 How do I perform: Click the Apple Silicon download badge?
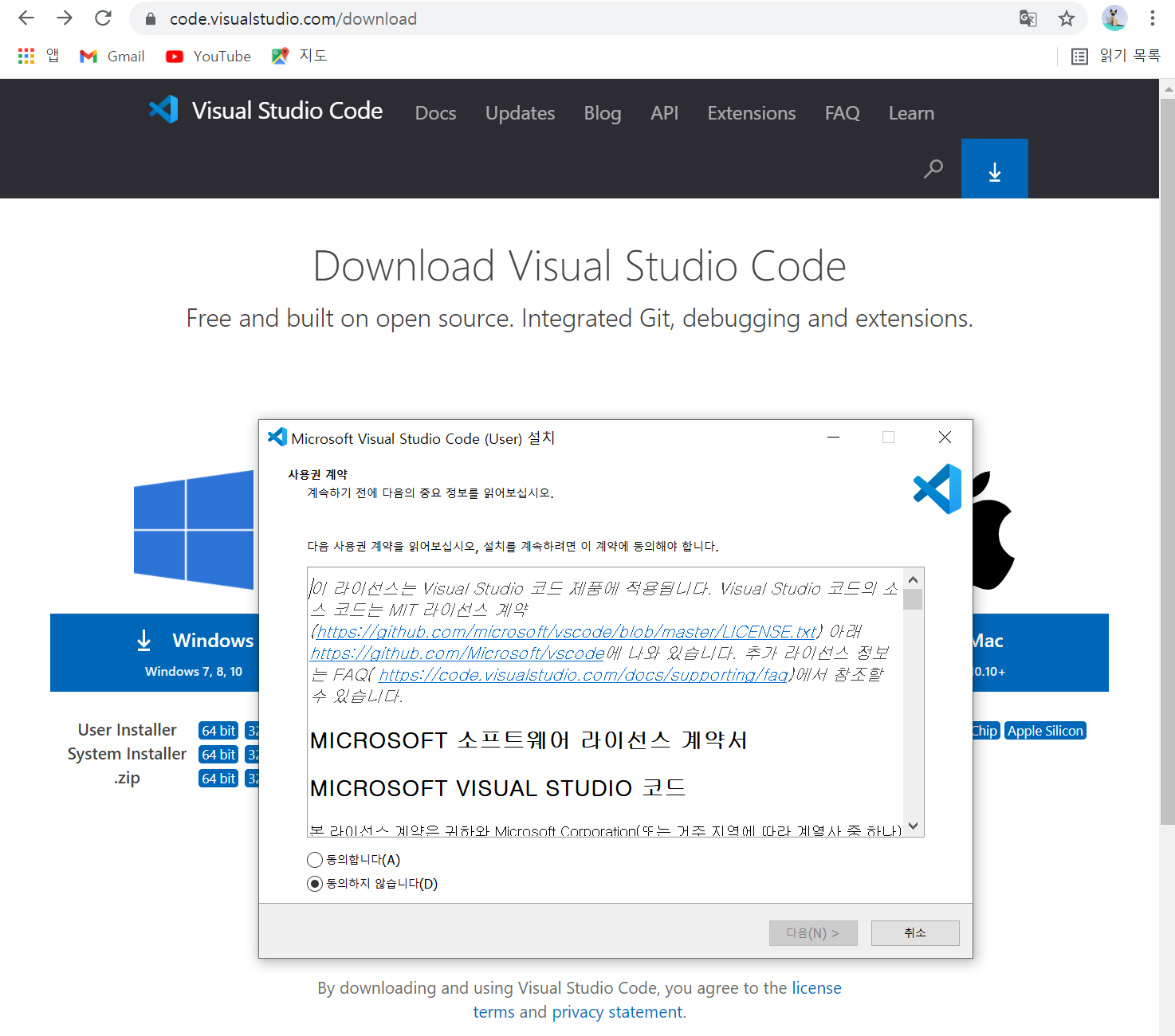point(1045,731)
